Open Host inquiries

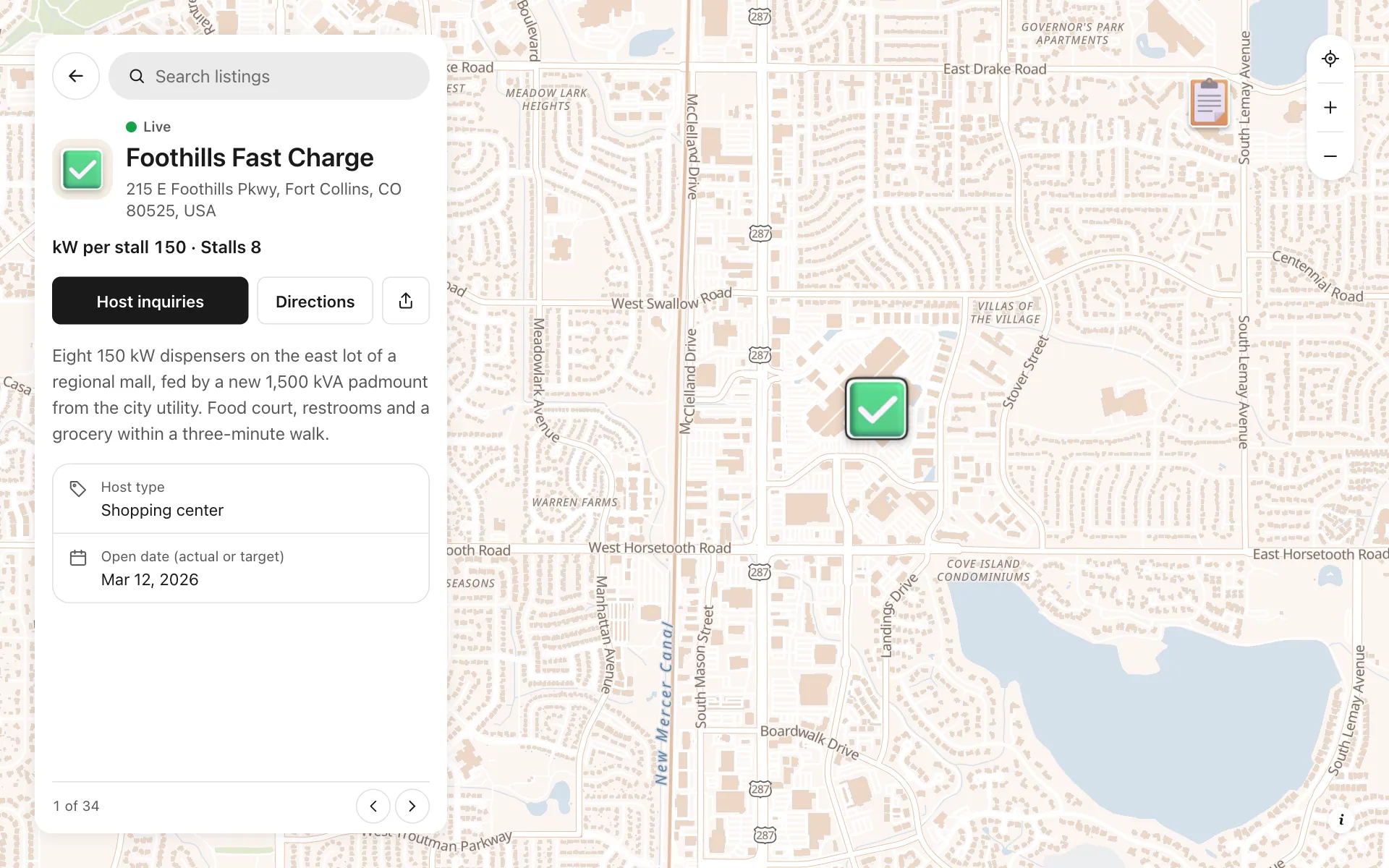coord(150,301)
